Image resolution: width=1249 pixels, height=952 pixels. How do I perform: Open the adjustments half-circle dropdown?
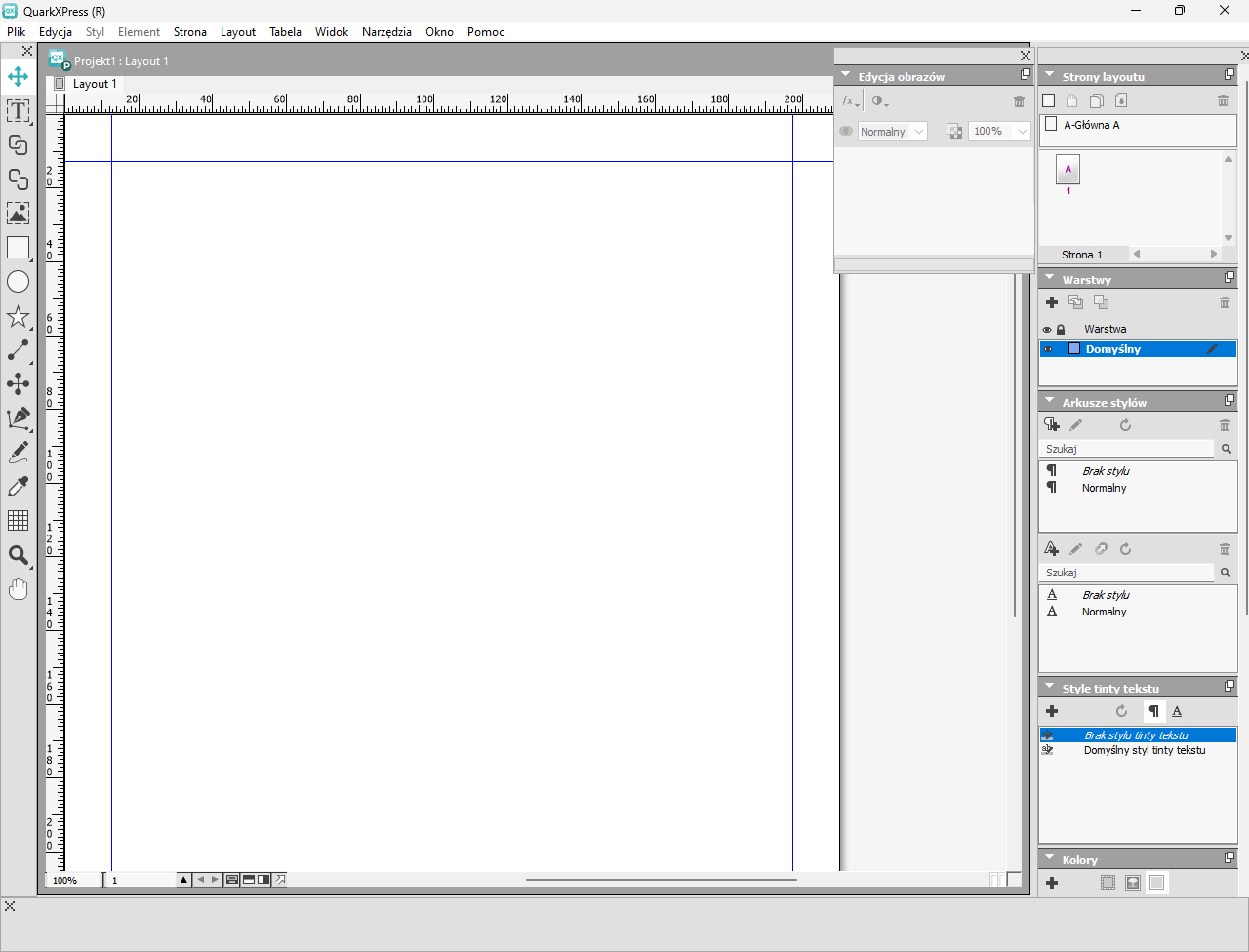click(879, 101)
